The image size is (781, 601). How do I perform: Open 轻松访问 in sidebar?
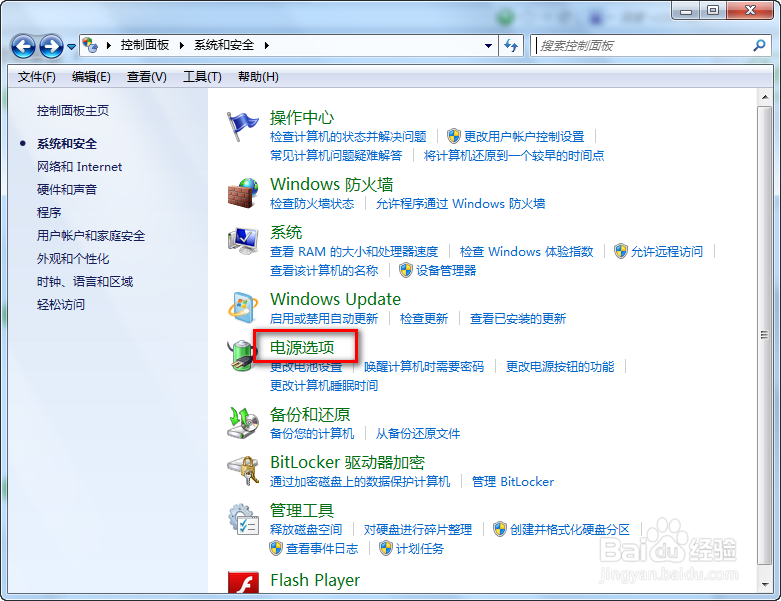61,304
